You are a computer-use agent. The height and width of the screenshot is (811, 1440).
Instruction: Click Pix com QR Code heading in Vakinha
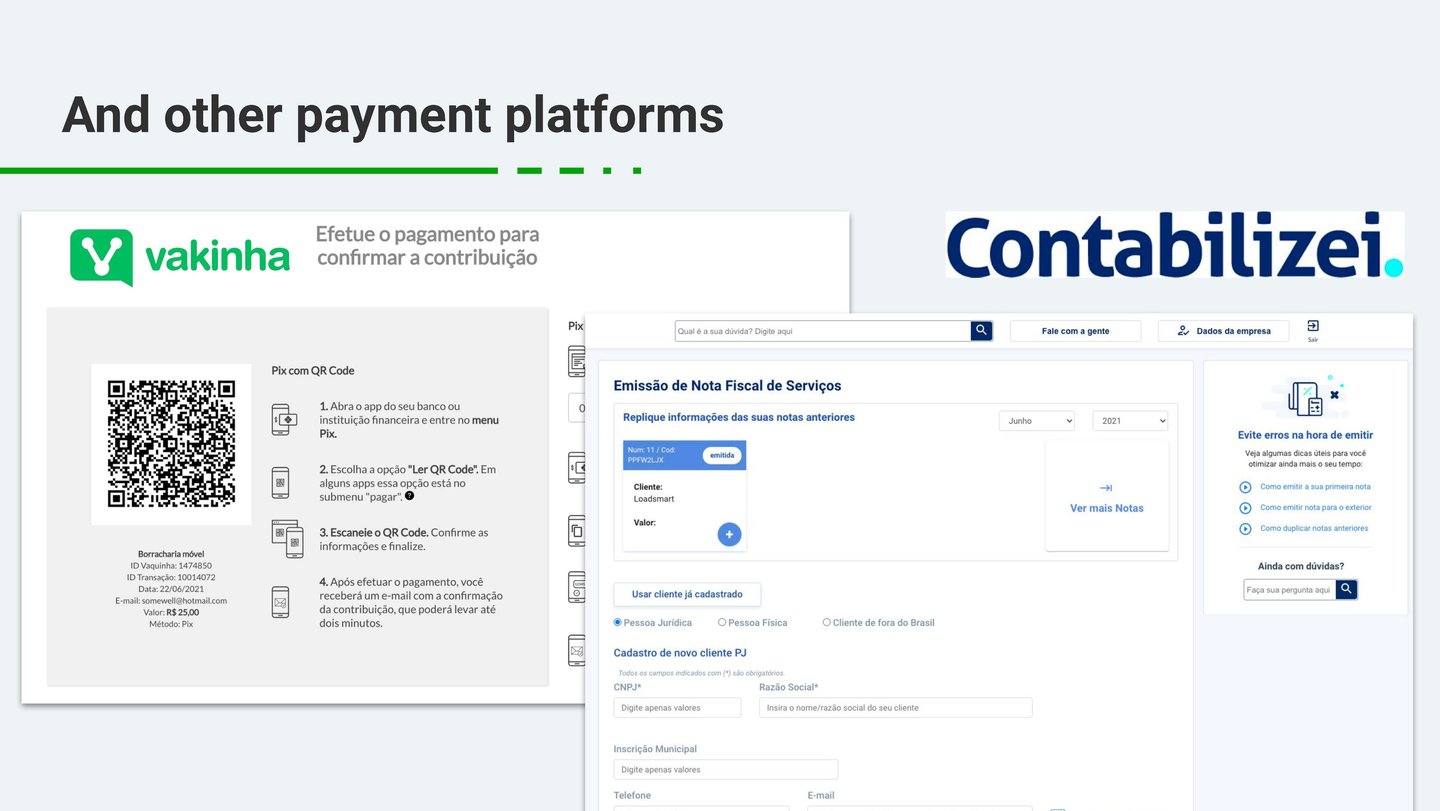pos(313,370)
